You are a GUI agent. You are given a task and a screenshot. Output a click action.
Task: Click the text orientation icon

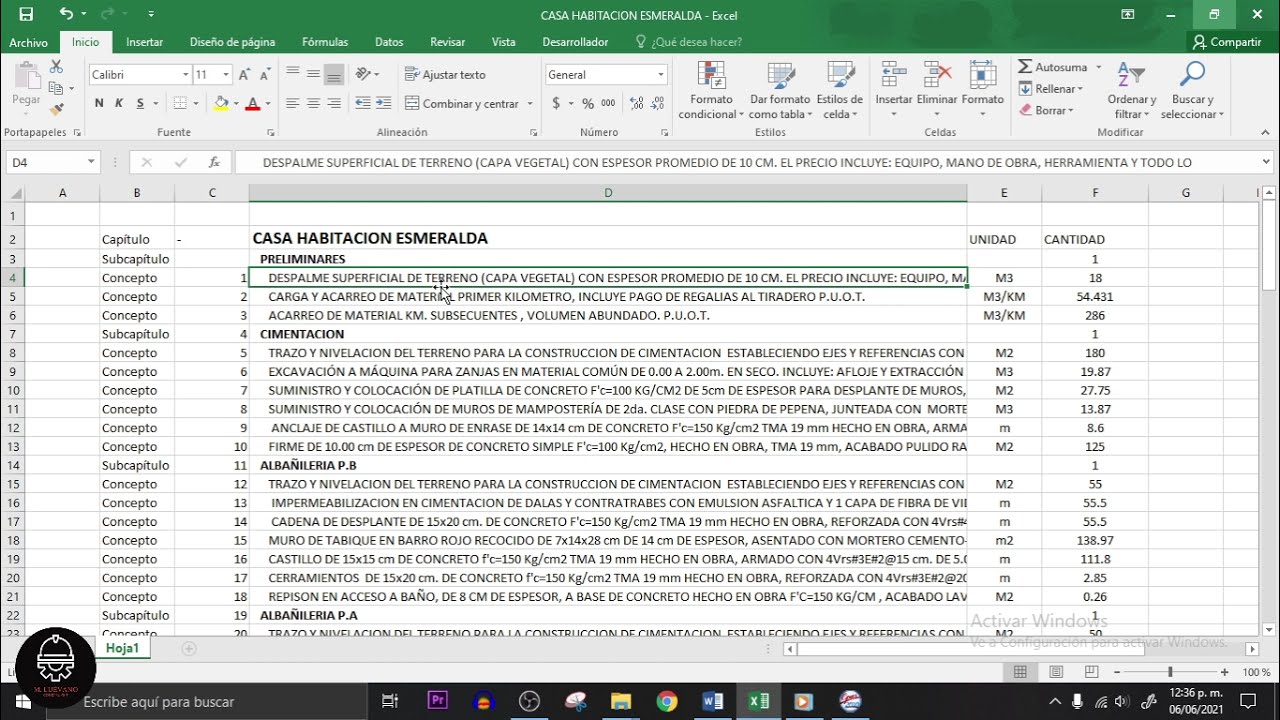363,74
